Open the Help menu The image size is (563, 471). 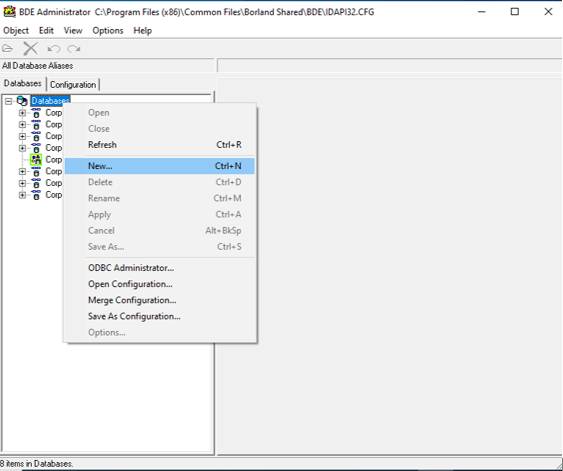(143, 31)
